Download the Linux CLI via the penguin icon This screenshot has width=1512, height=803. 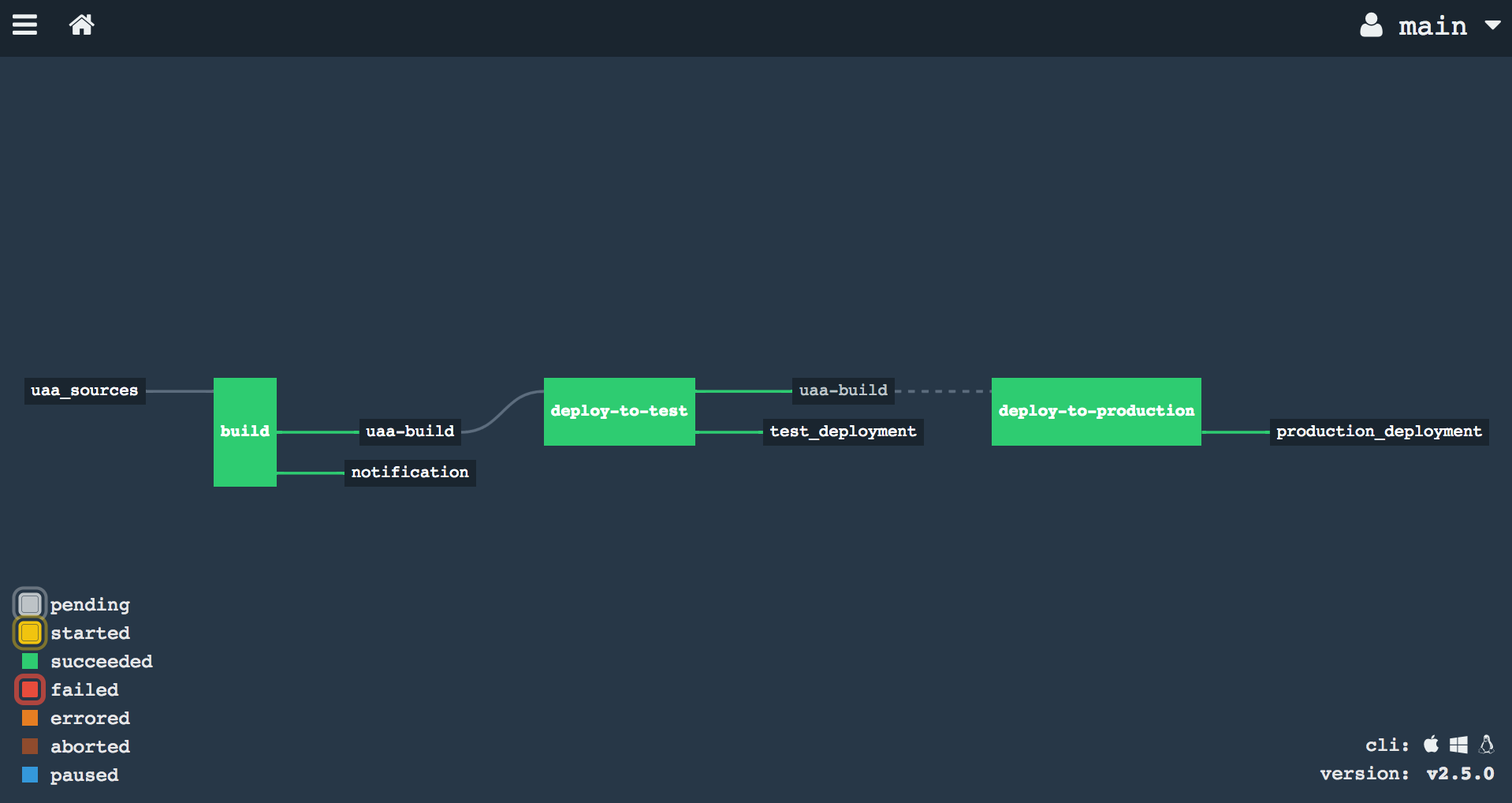pyautogui.click(x=1487, y=744)
